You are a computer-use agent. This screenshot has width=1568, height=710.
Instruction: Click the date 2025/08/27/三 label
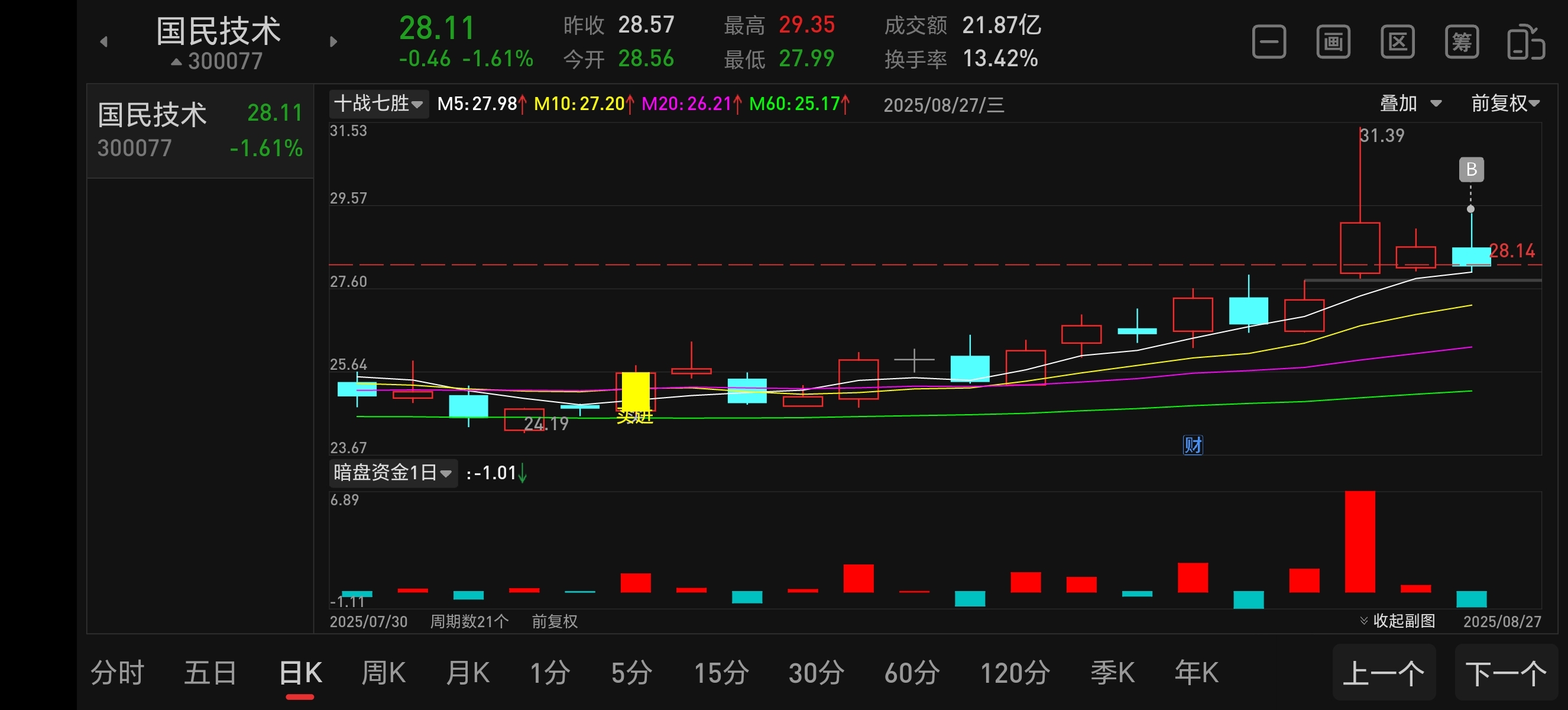coord(944,105)
